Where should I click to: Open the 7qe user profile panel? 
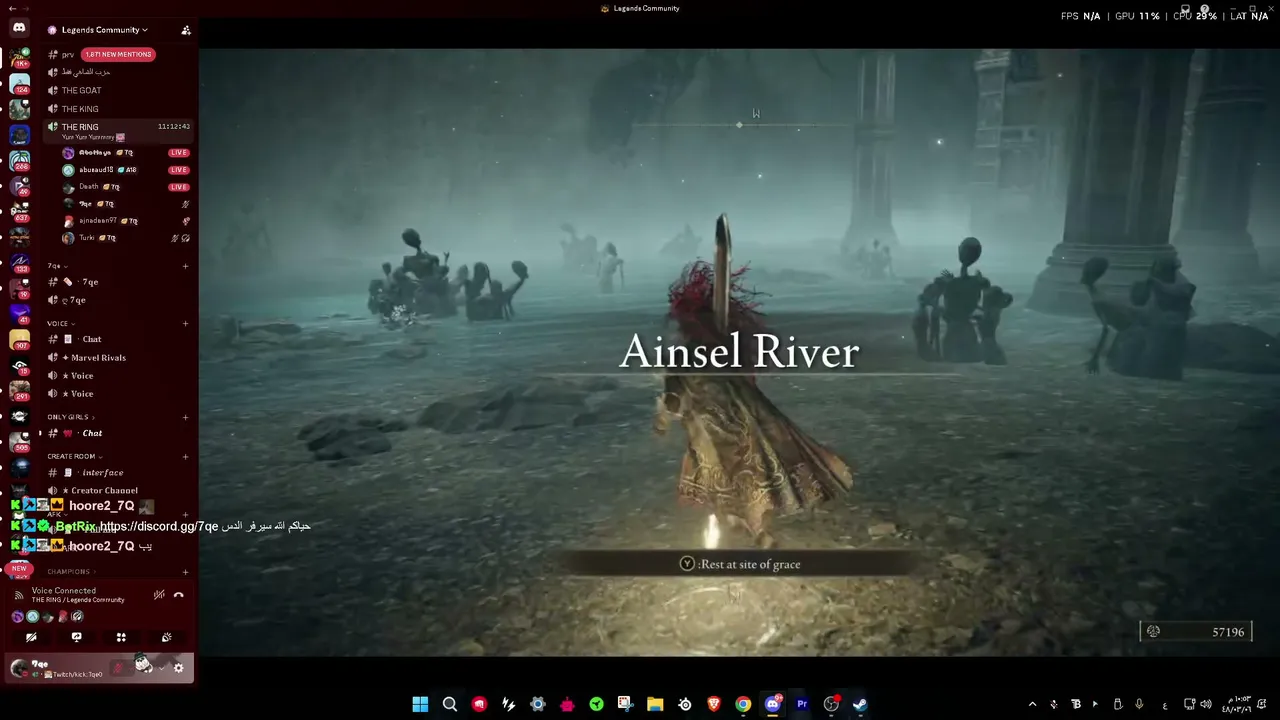coord(57,668)
